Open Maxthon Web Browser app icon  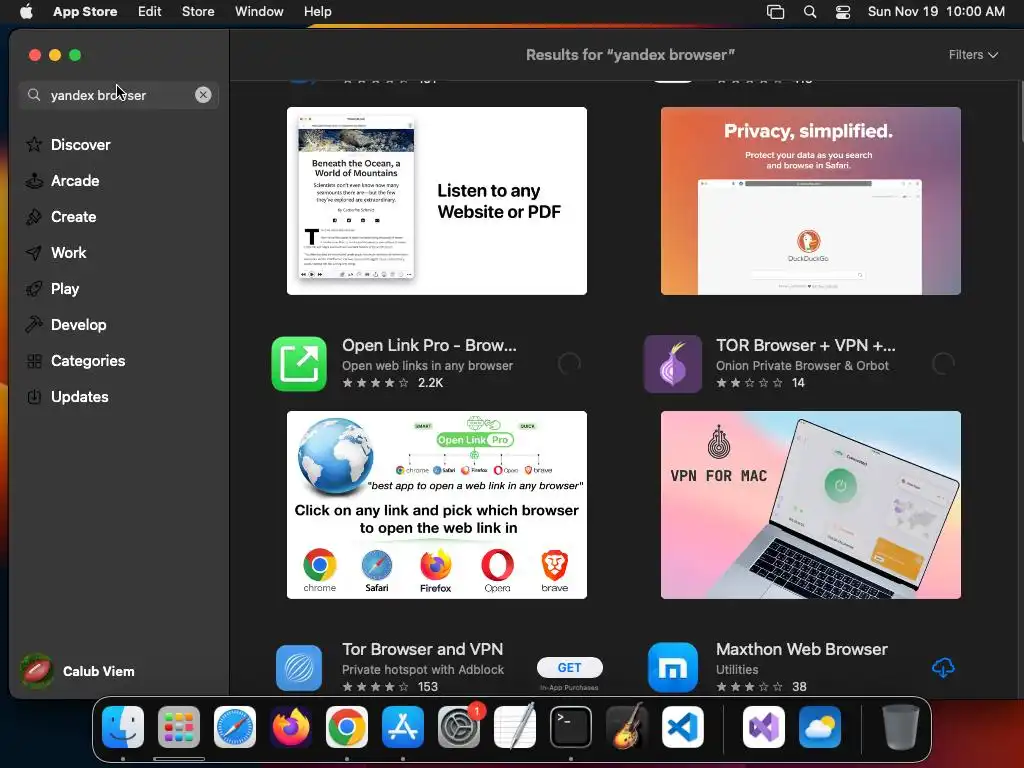point(673,668)
